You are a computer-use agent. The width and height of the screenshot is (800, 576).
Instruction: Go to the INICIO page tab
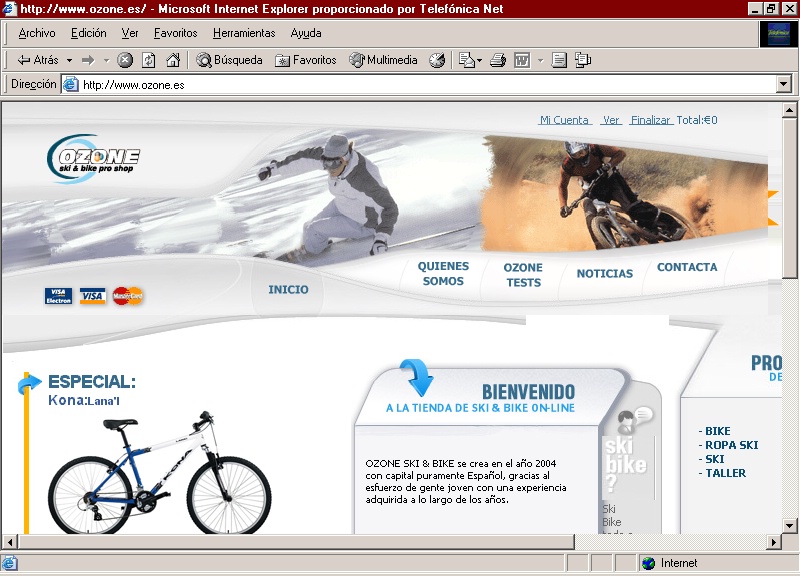[x=288, y=290]
